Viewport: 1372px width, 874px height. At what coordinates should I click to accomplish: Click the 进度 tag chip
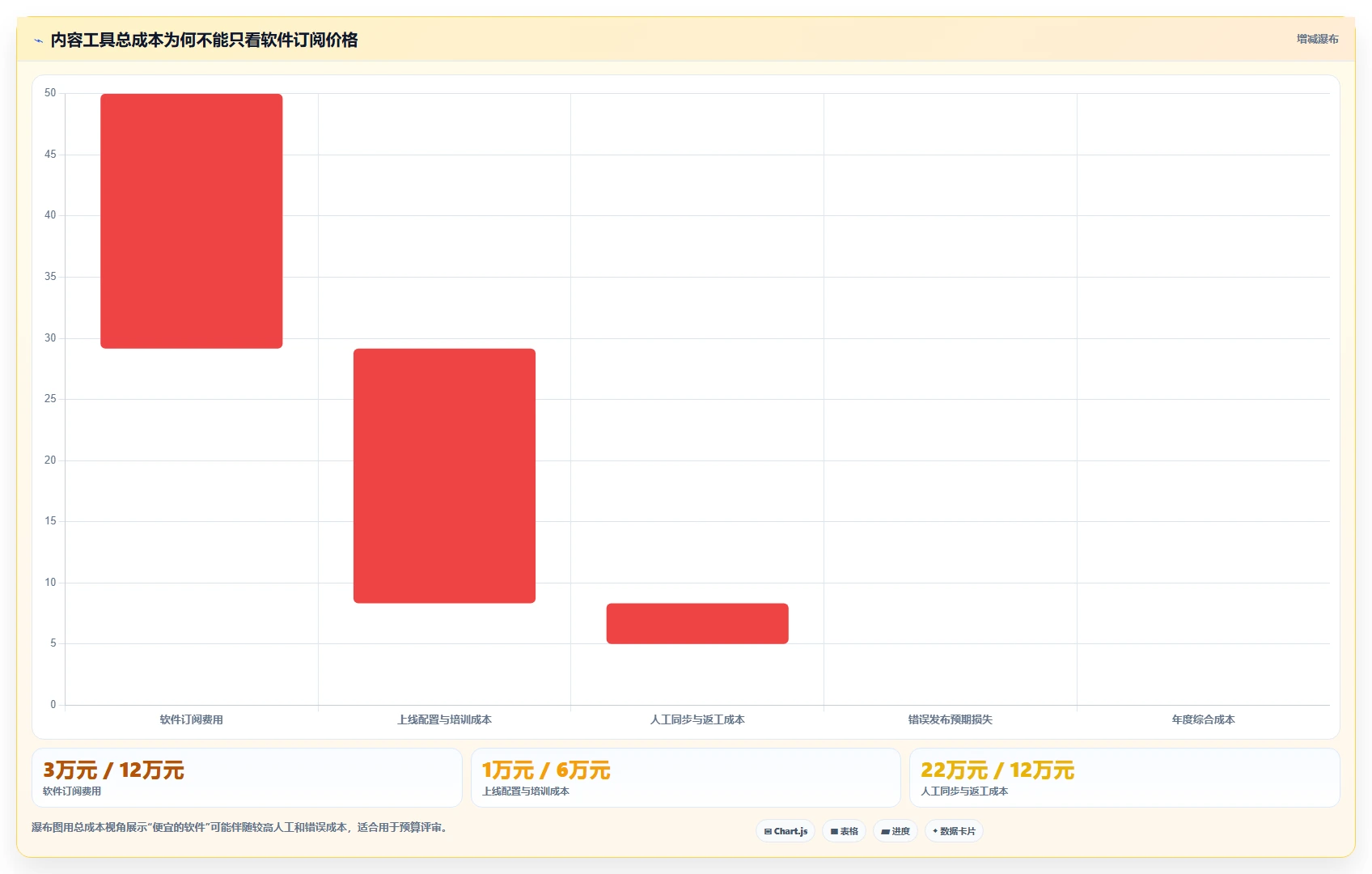(895, 831)
